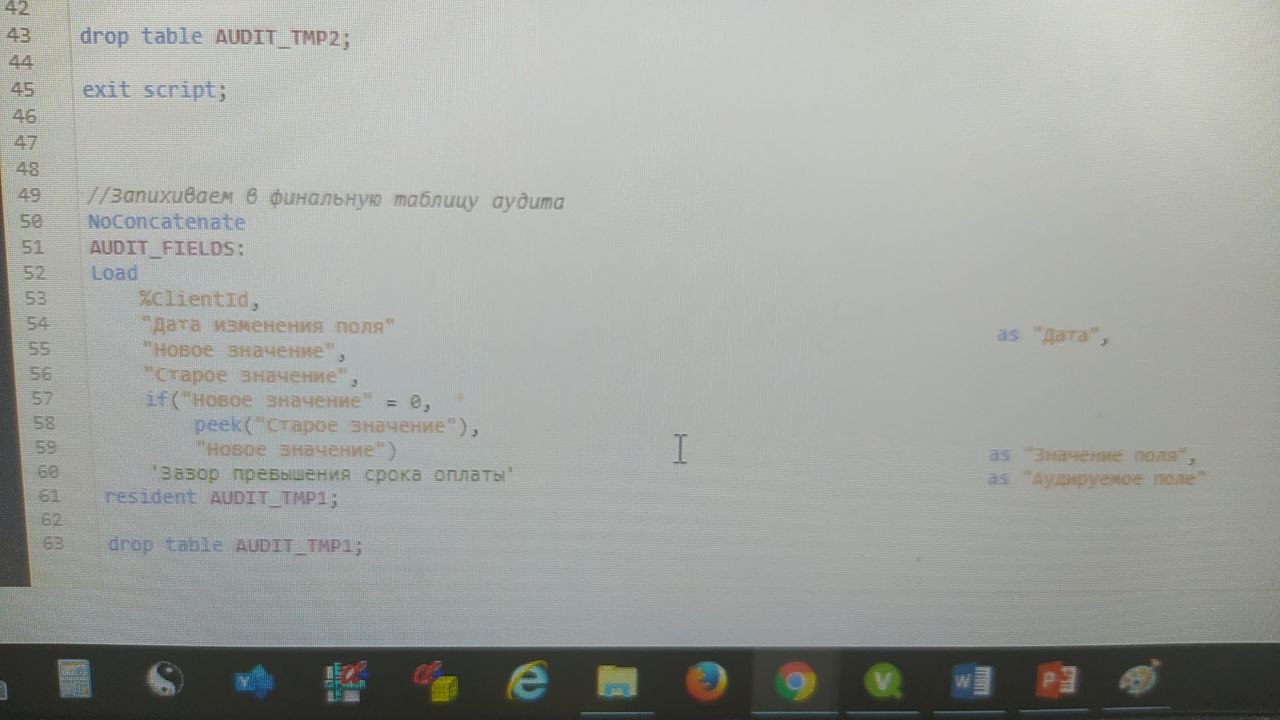
Task: Click the "AUDIT_FIELDS:" table label
Action: click(167, 248)
